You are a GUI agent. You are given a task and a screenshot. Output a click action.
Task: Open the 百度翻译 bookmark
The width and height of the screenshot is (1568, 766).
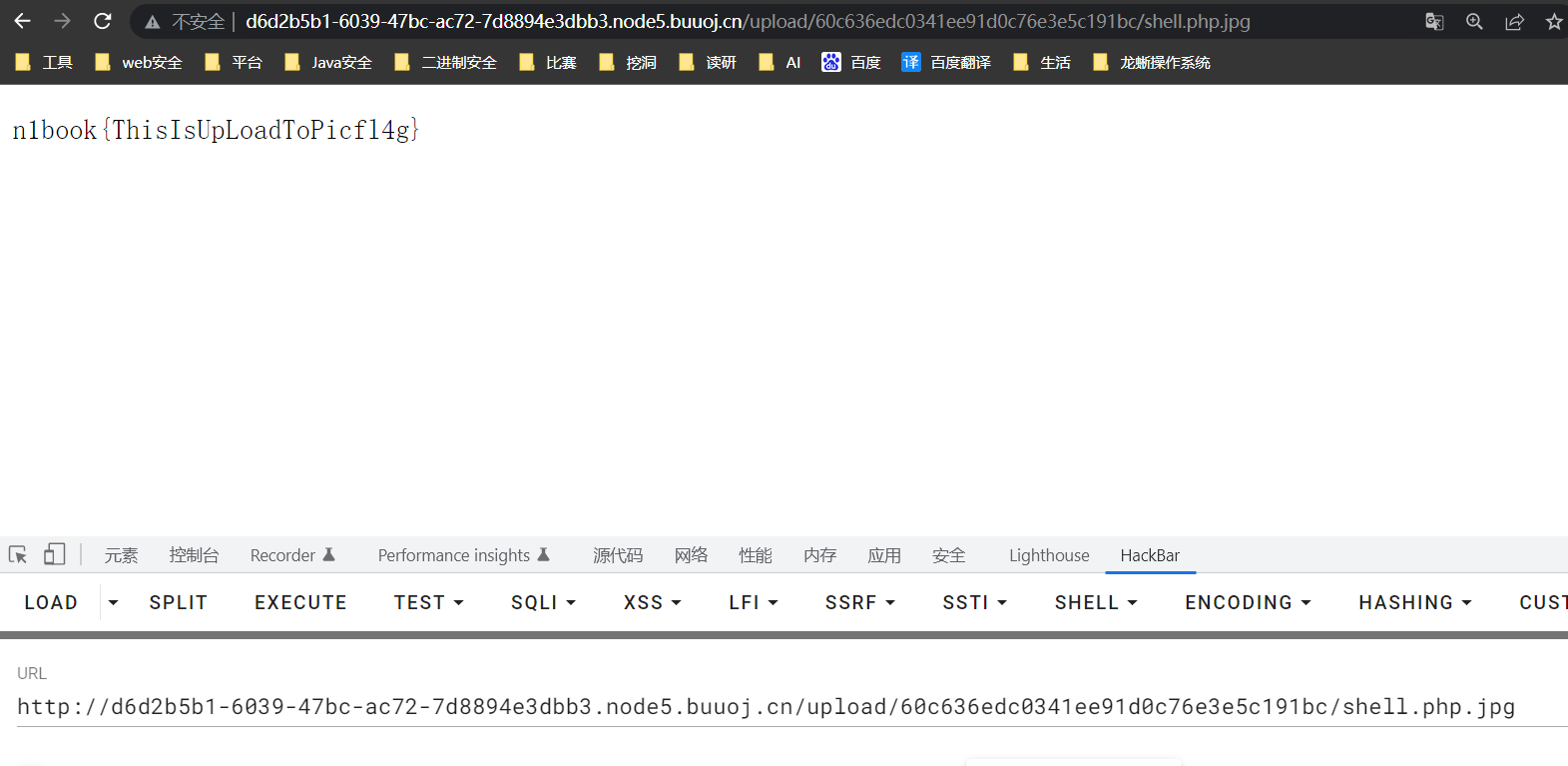(x=946, y=62)
